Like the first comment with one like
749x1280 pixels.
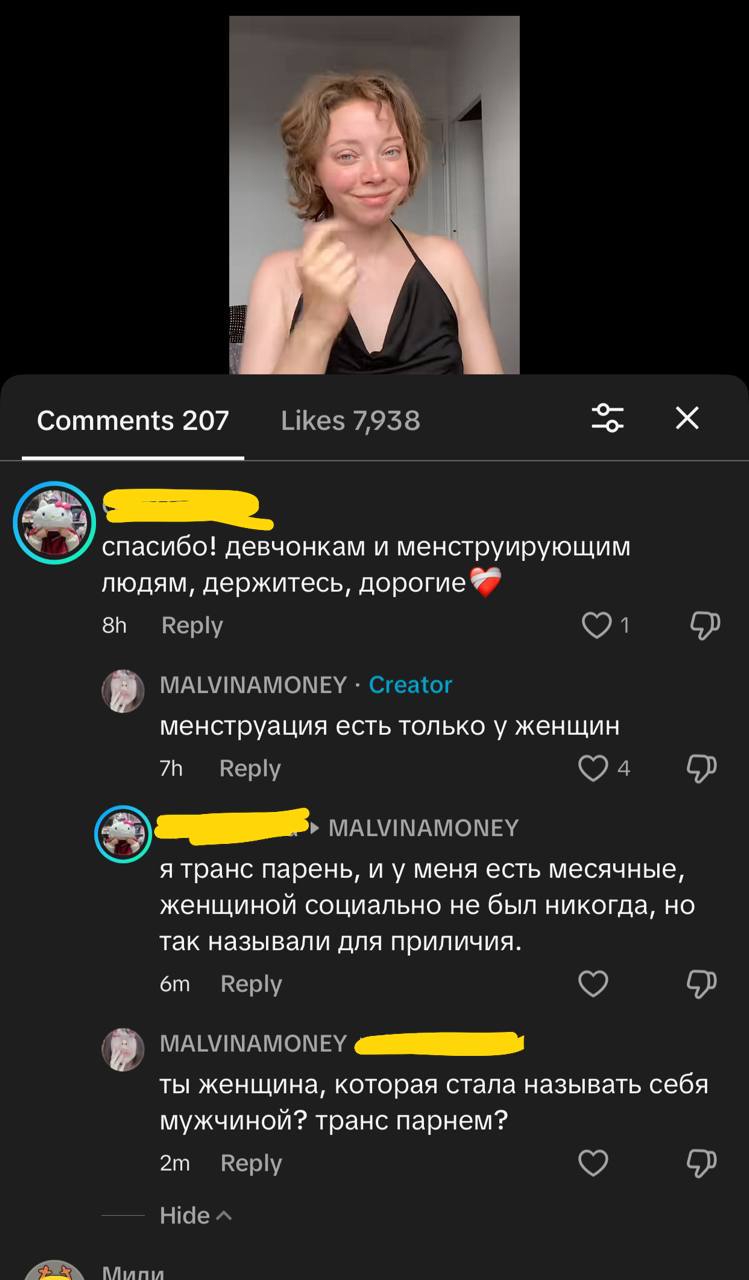[596, 626]
